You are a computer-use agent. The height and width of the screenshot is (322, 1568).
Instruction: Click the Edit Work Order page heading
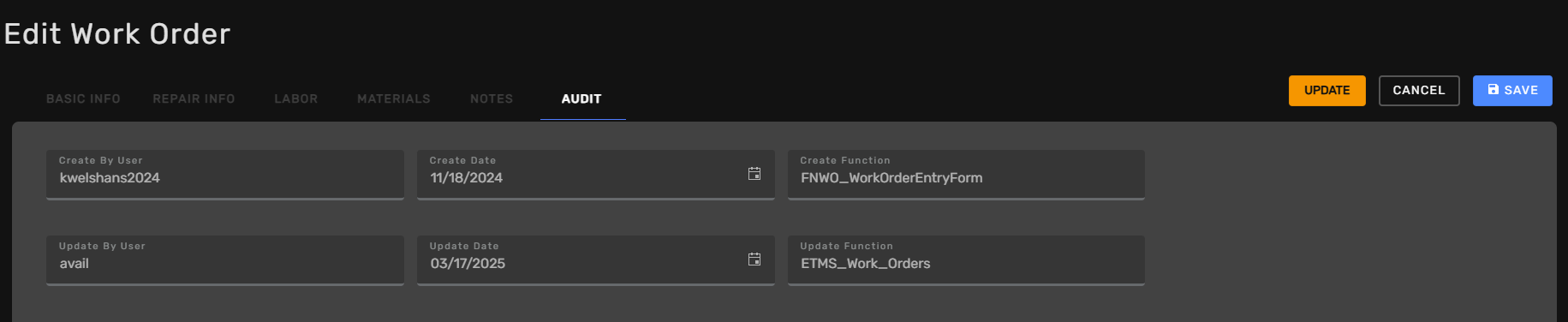click(117, 33)
